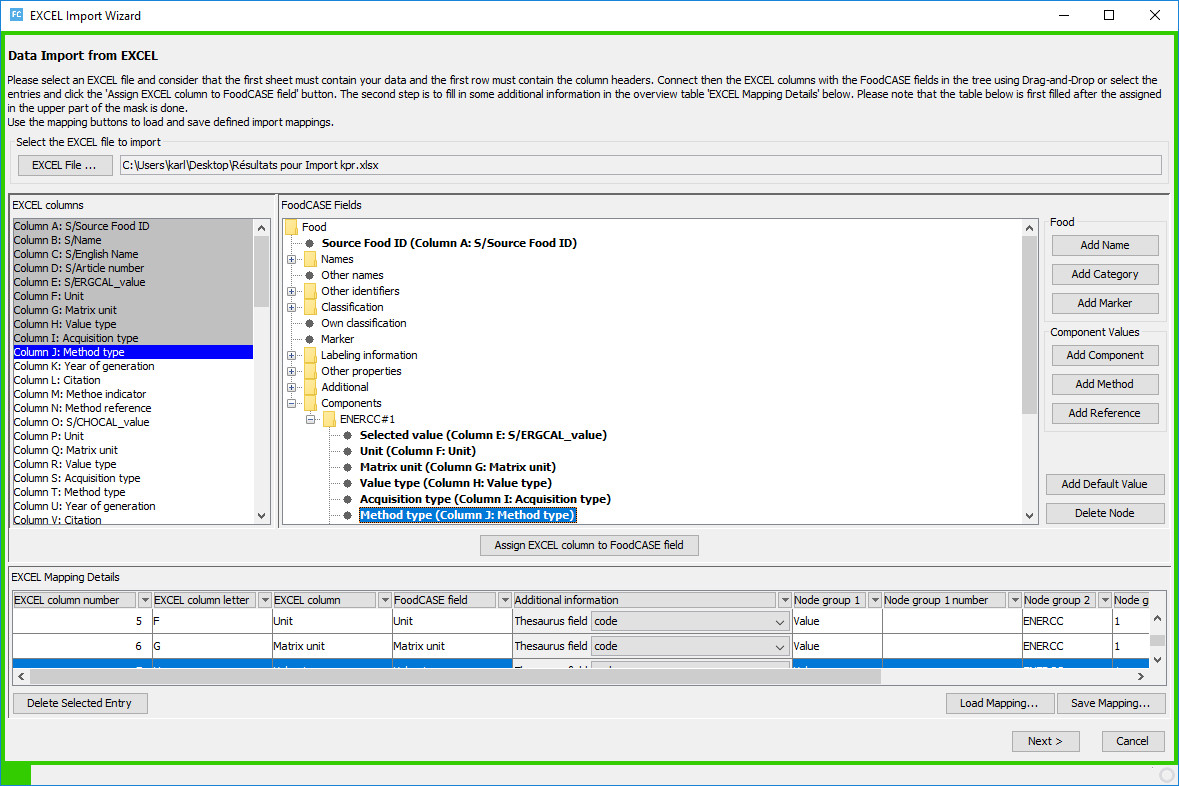Click the Add Component button

coord(1105,356)
